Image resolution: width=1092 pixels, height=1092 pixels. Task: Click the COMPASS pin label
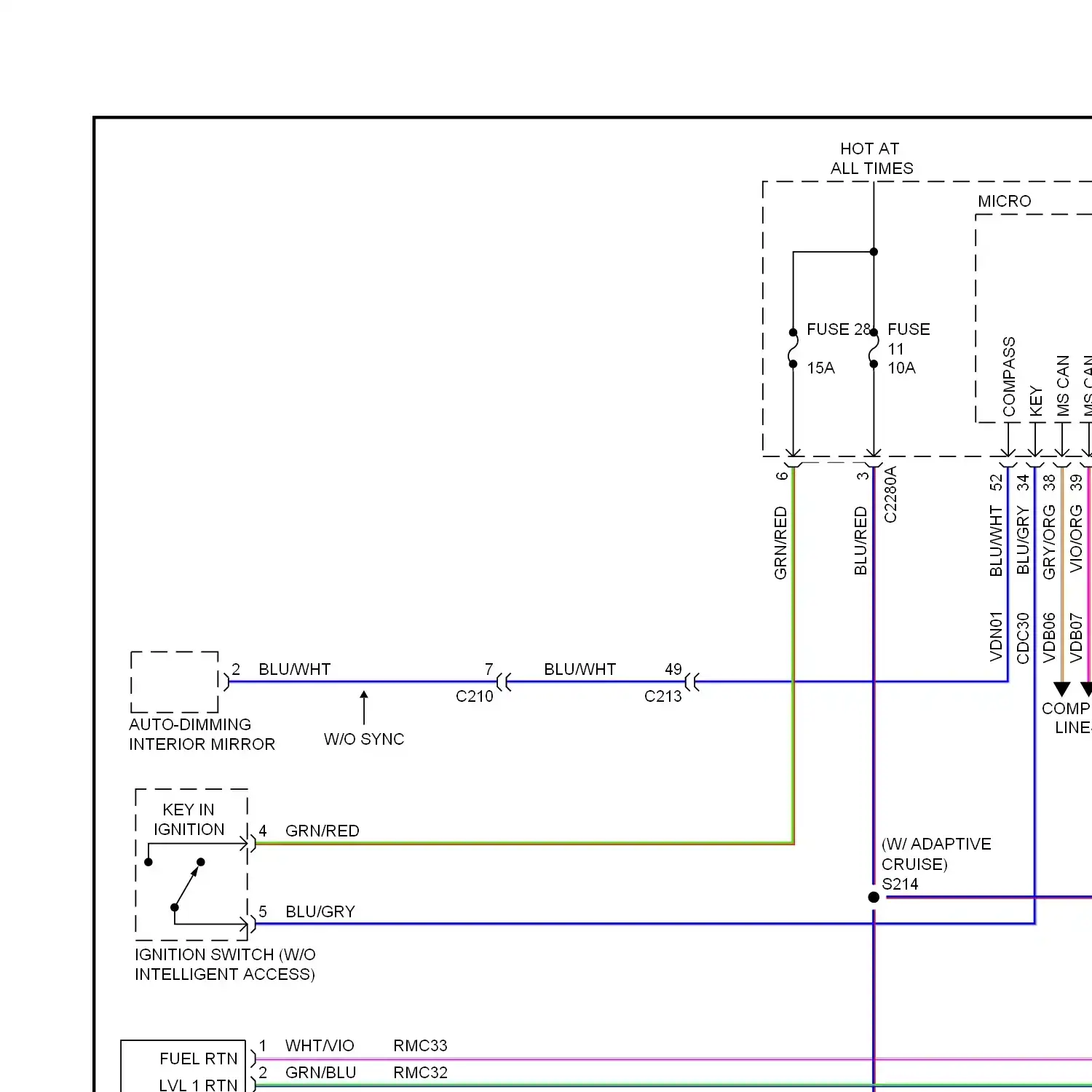coord(1009,376)
